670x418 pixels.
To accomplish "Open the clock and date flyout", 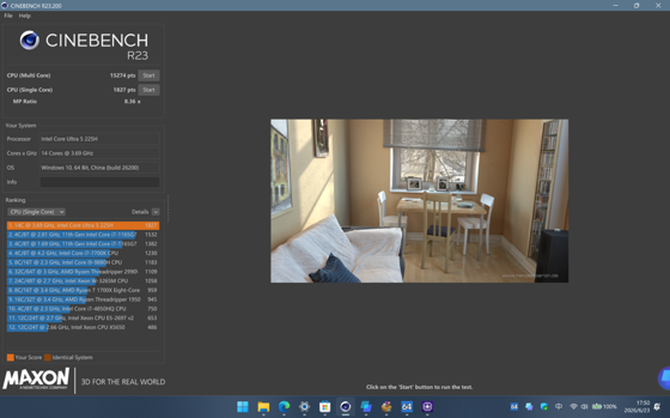I will (x=637, y=406).
